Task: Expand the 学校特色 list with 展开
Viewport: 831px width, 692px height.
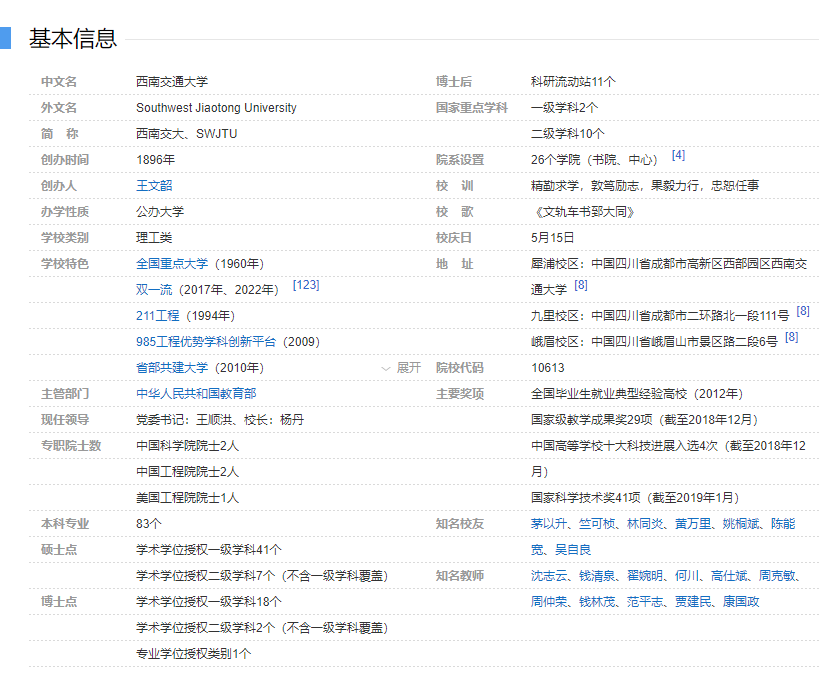Action: pyautogui.click(x=402, y=368)
